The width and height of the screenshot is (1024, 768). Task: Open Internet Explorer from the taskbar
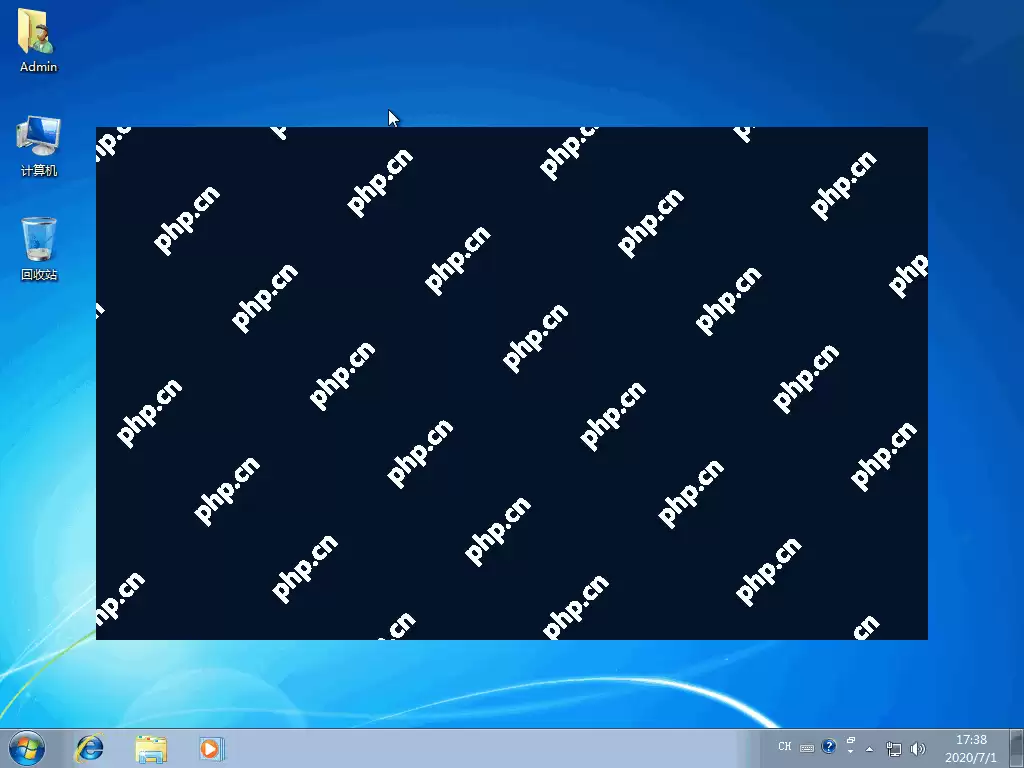[89, 748]
